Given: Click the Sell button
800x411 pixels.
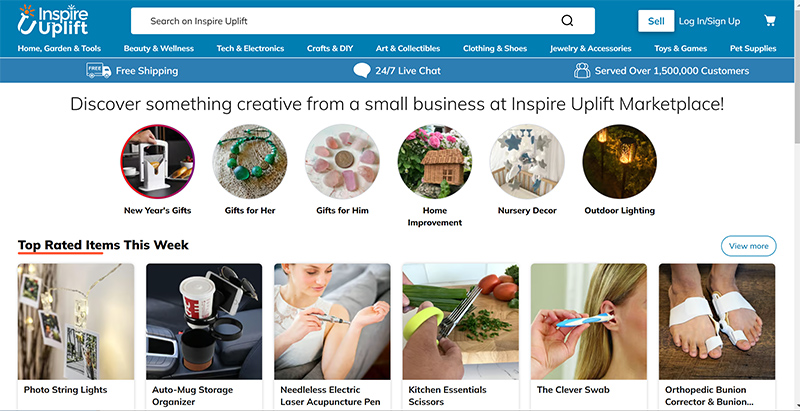Looking at the screenshot, I should coord(656,21).
